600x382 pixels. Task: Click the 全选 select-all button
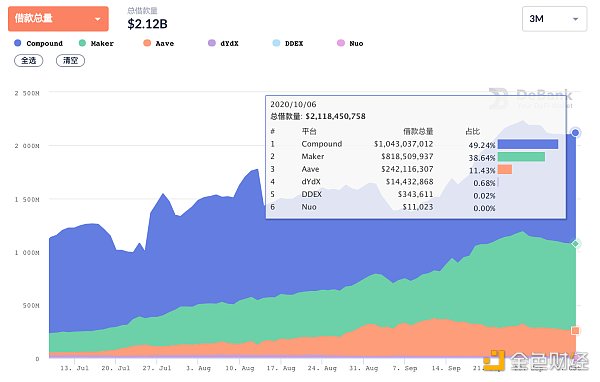(29, 60)
